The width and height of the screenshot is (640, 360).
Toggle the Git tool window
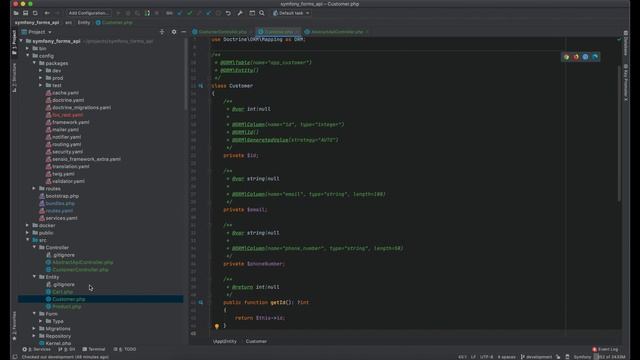[x=67, y=349]
